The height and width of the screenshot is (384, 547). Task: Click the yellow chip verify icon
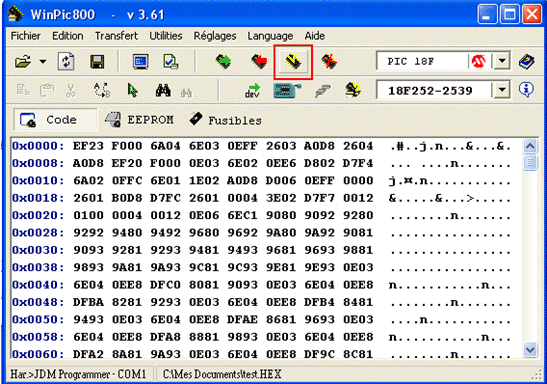click(x=293, y=62)
